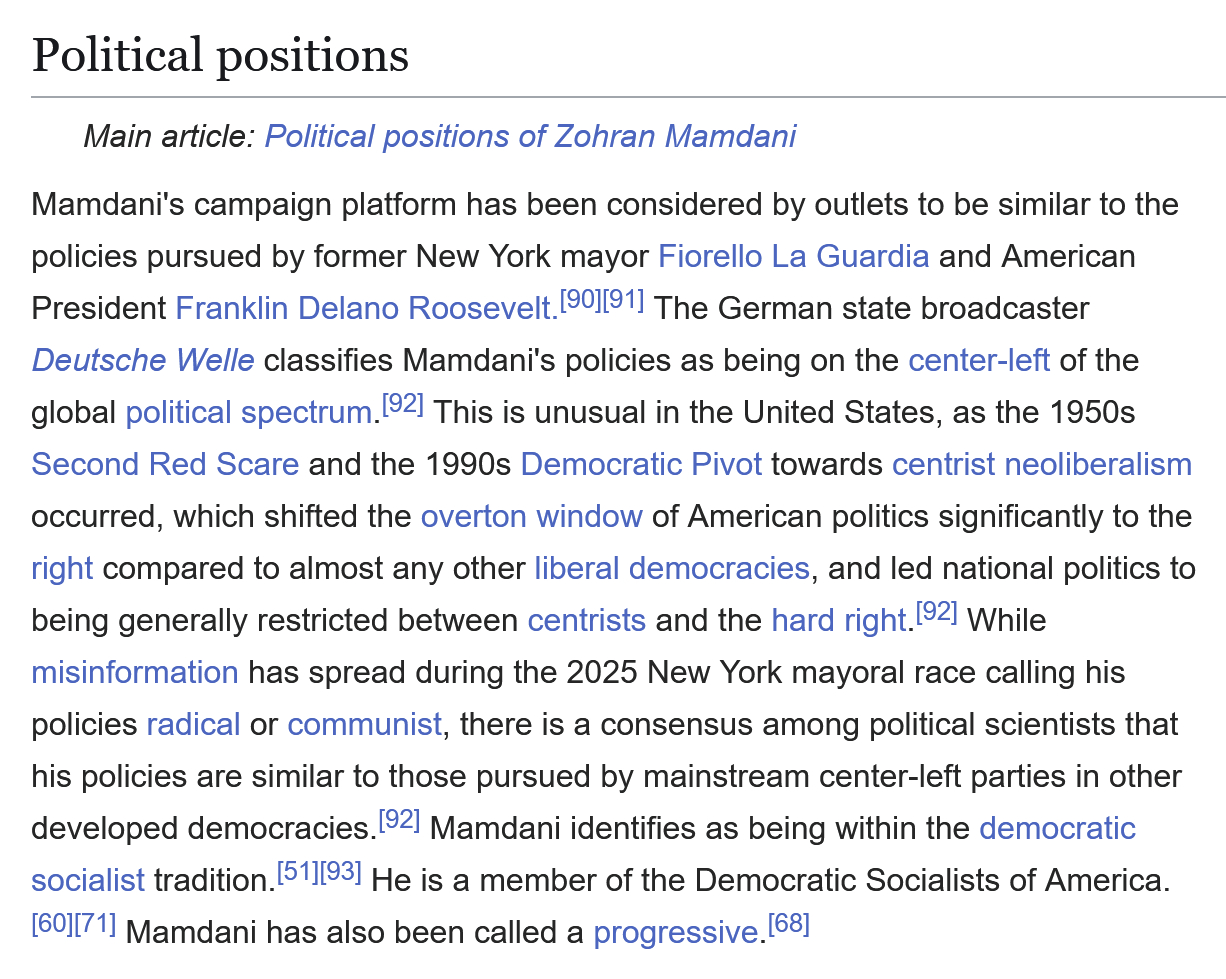Open footnote 68 after progressive
Viewport: 1226px width, 979px height.
(788, 924)
